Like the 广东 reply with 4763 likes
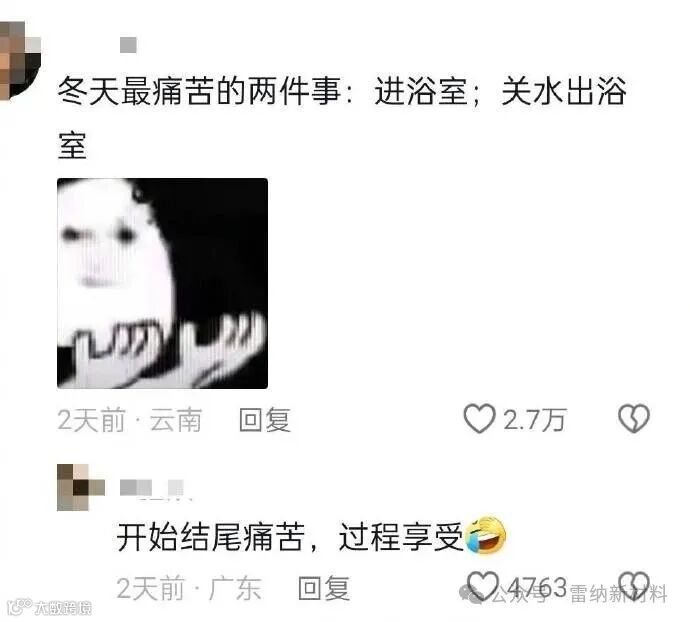This screenshot has height=622, width=690. tap(483, 586)
